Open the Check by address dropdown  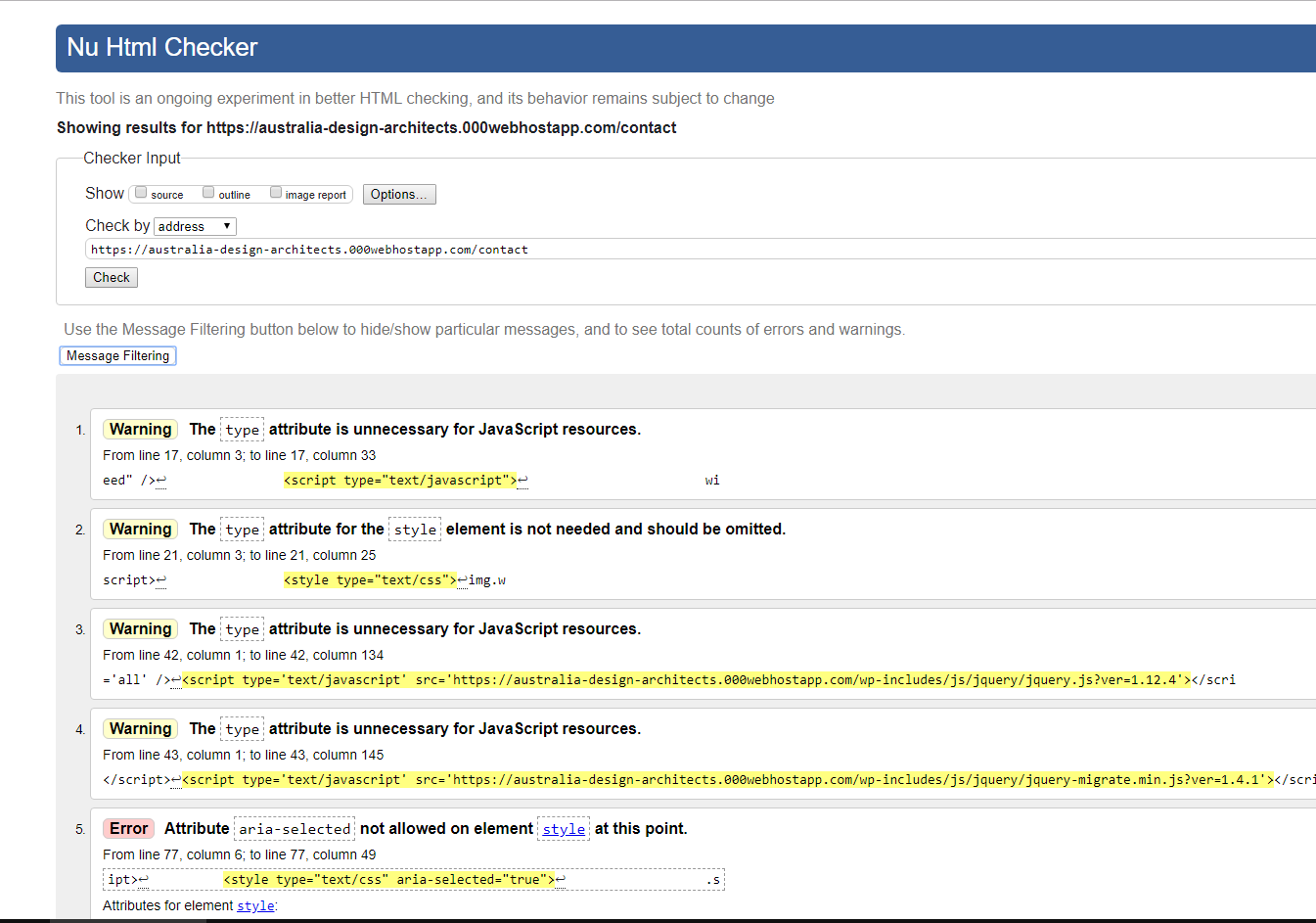(195, 226)
